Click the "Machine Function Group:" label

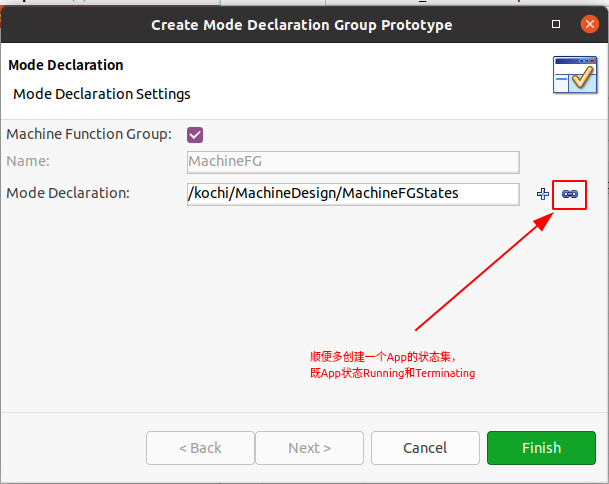click(x=89, y=134)
